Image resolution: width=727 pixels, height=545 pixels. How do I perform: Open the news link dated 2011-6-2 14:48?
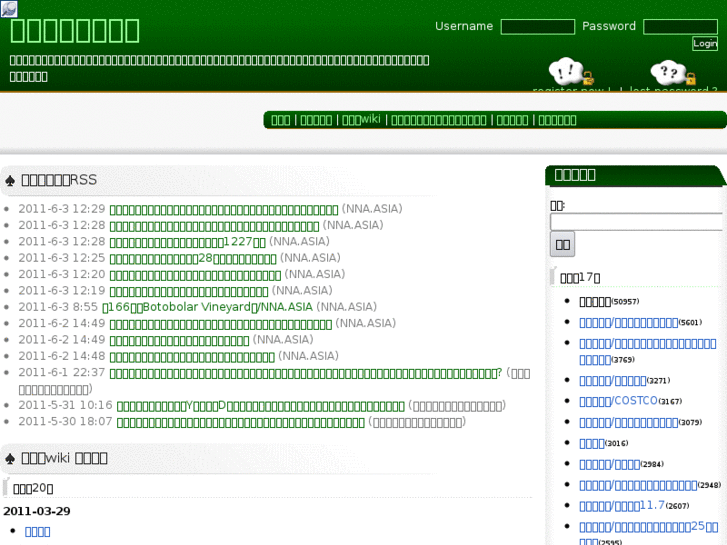[x=192, y=357]
